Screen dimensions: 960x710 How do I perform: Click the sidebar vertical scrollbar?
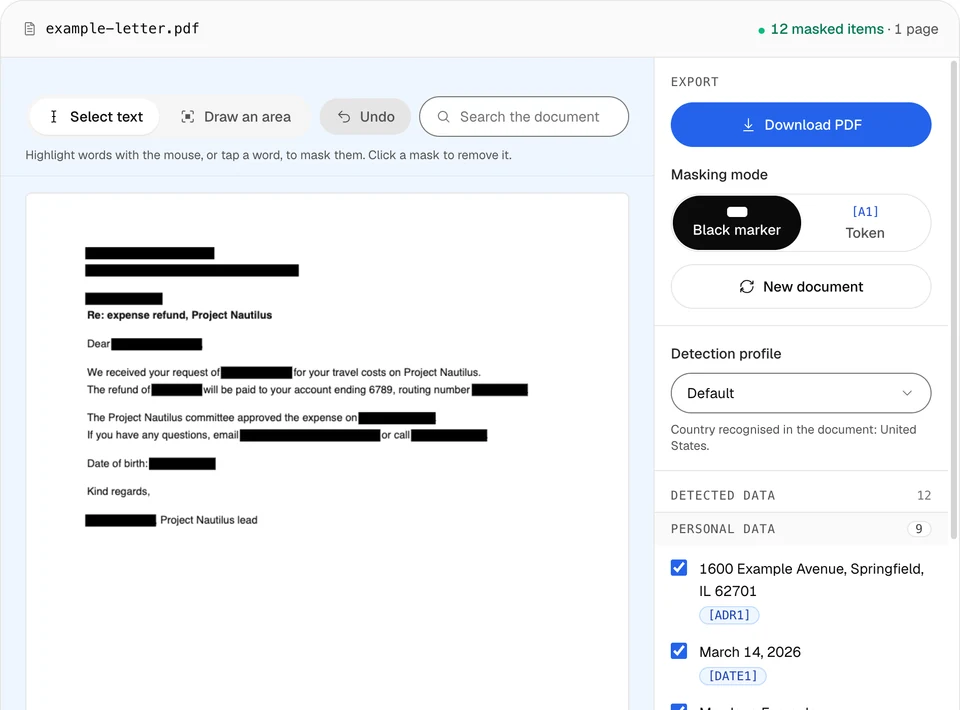954,300
